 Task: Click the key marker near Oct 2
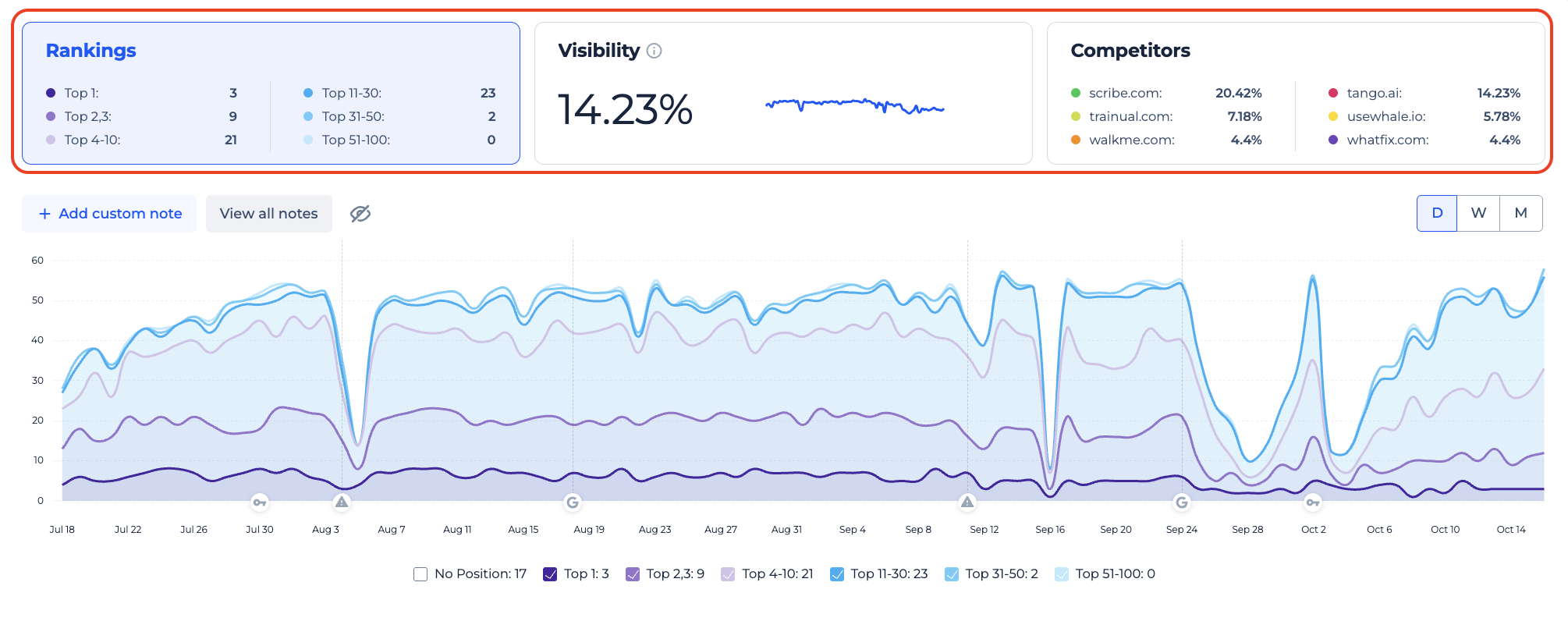click(x=1313, y=502)
